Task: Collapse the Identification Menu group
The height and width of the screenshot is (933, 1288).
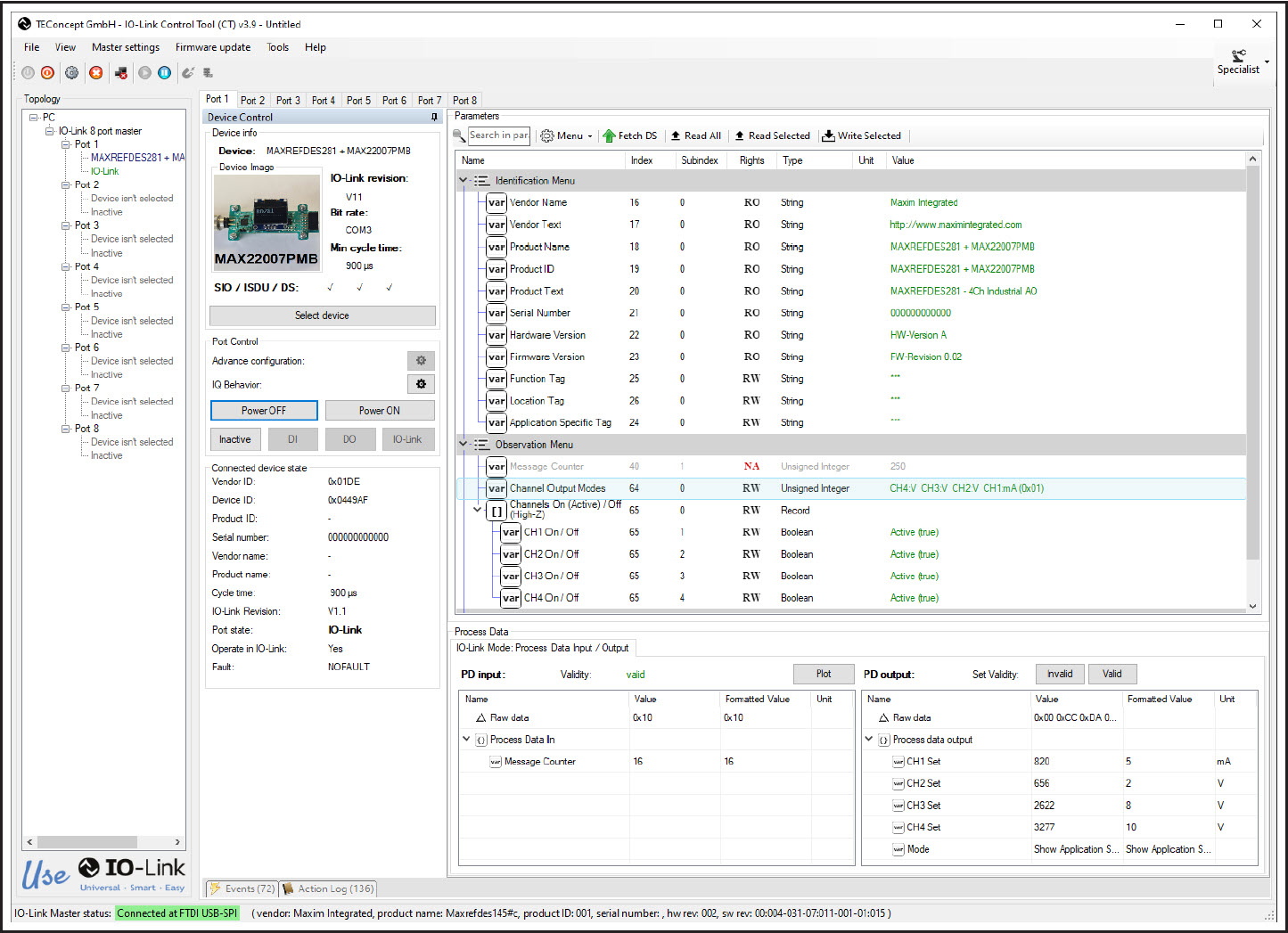Action: pos(464,180)
